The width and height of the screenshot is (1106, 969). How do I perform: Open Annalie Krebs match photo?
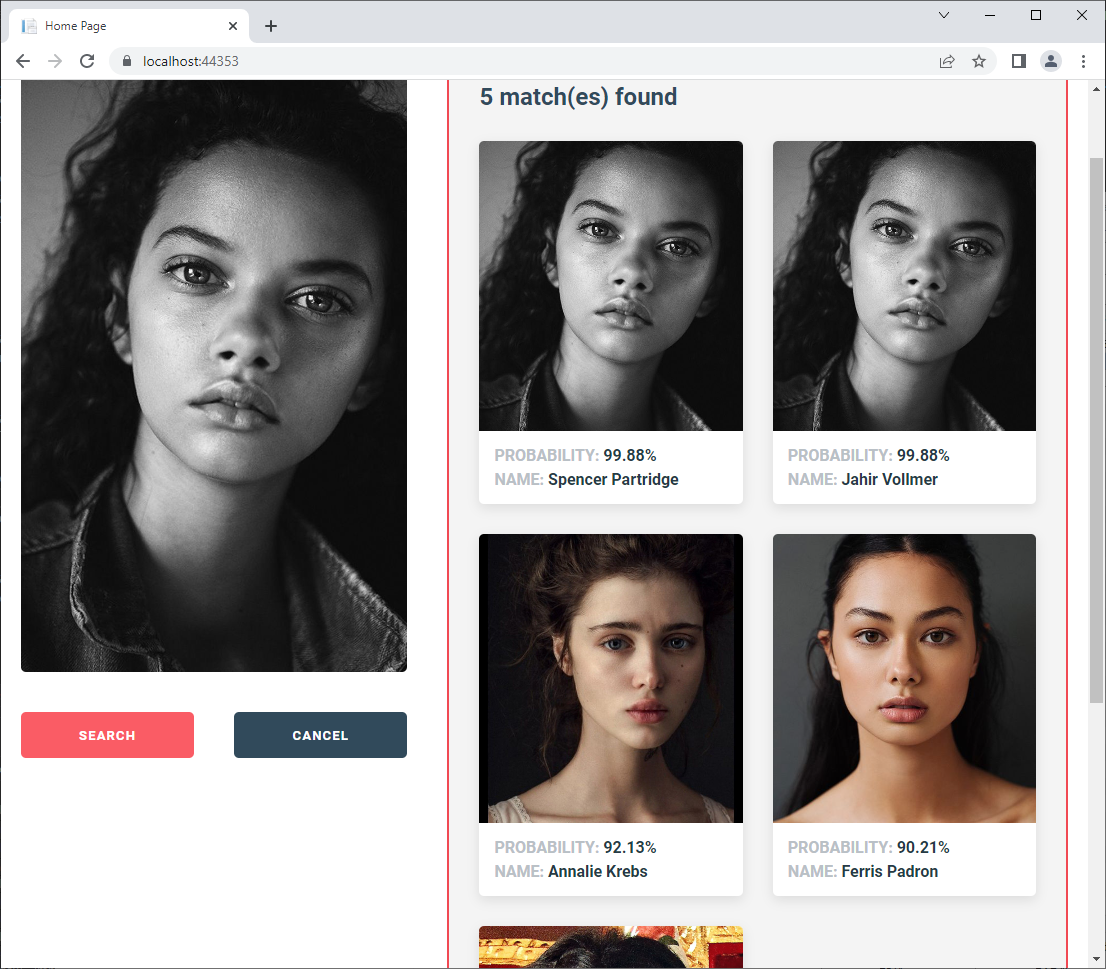pos(611,678)
